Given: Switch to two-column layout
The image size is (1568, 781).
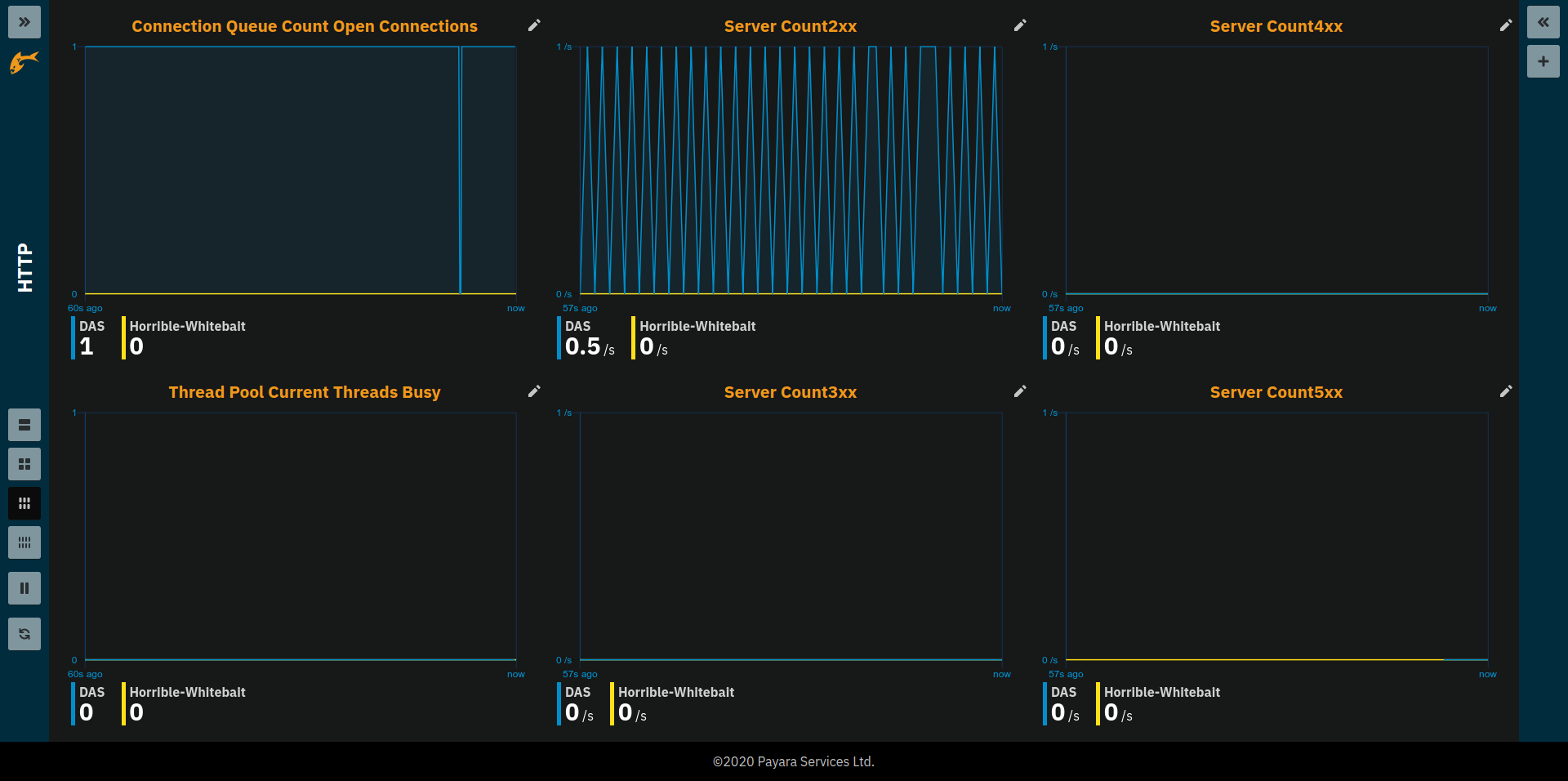Looking at the screenshot, I should click(x=24, y=464).
